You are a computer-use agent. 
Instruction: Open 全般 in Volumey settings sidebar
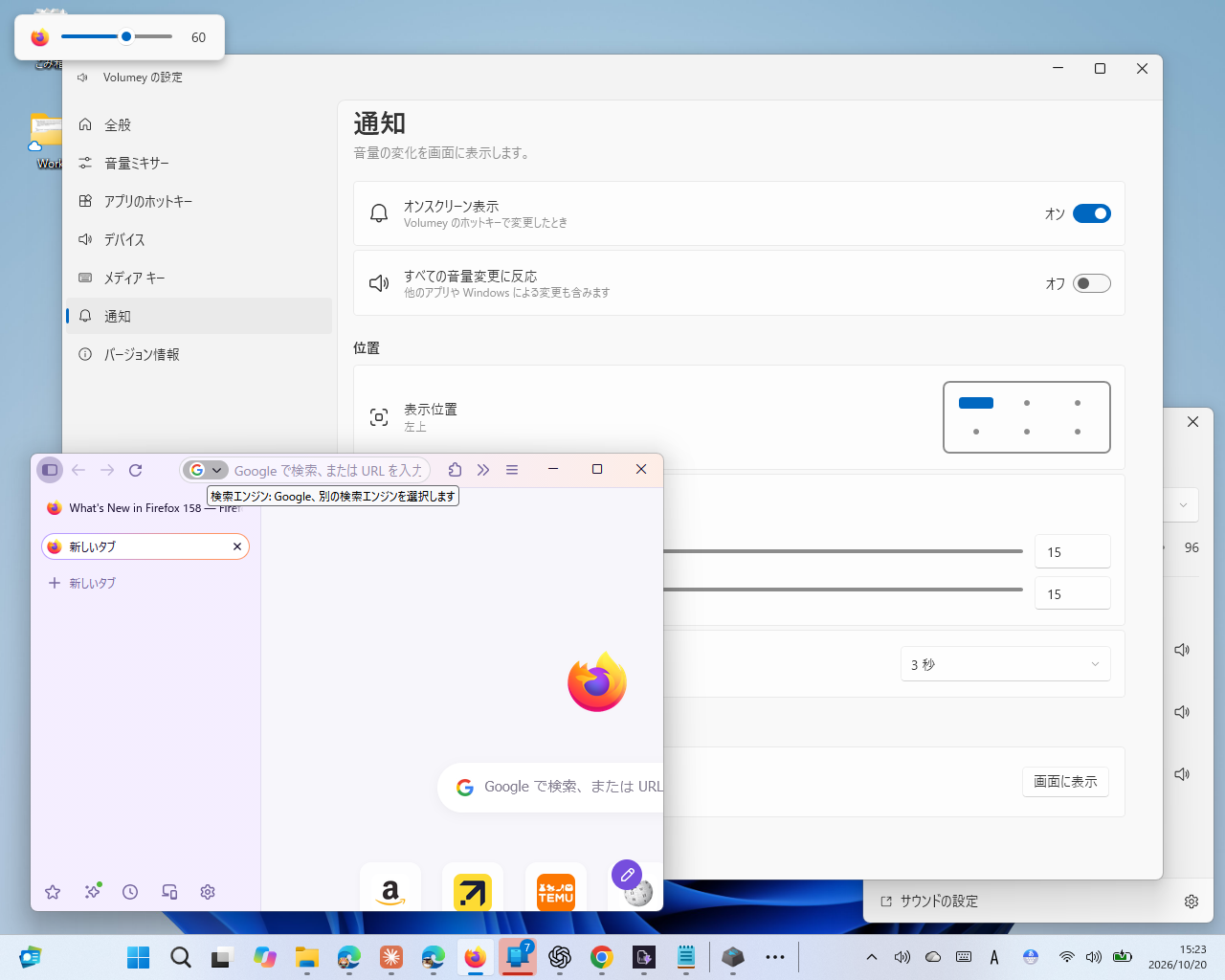[199, 124]
